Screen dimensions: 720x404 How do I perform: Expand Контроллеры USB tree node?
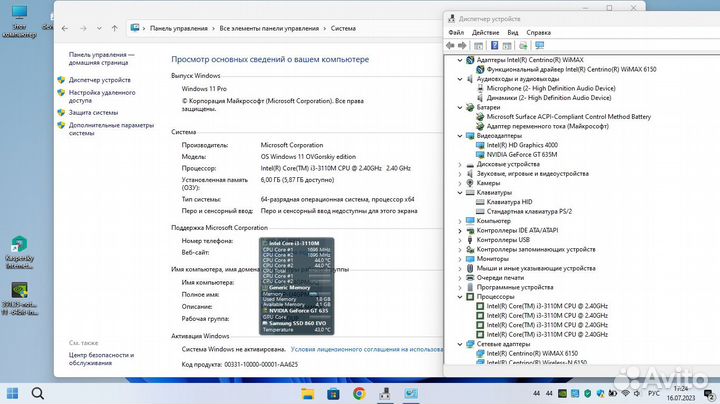(460, 240)
